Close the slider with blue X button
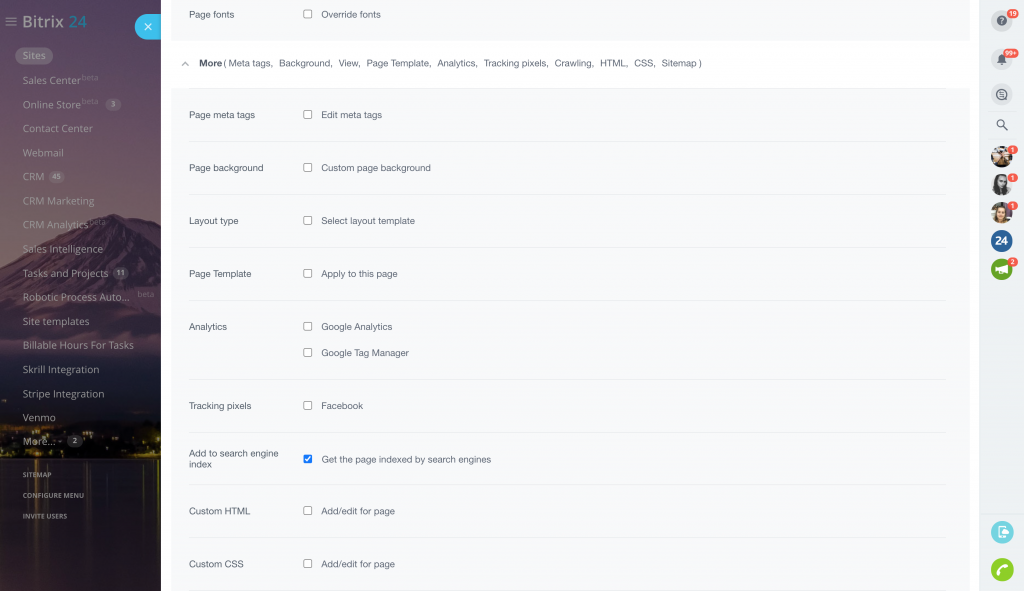 tap(148, 27)
